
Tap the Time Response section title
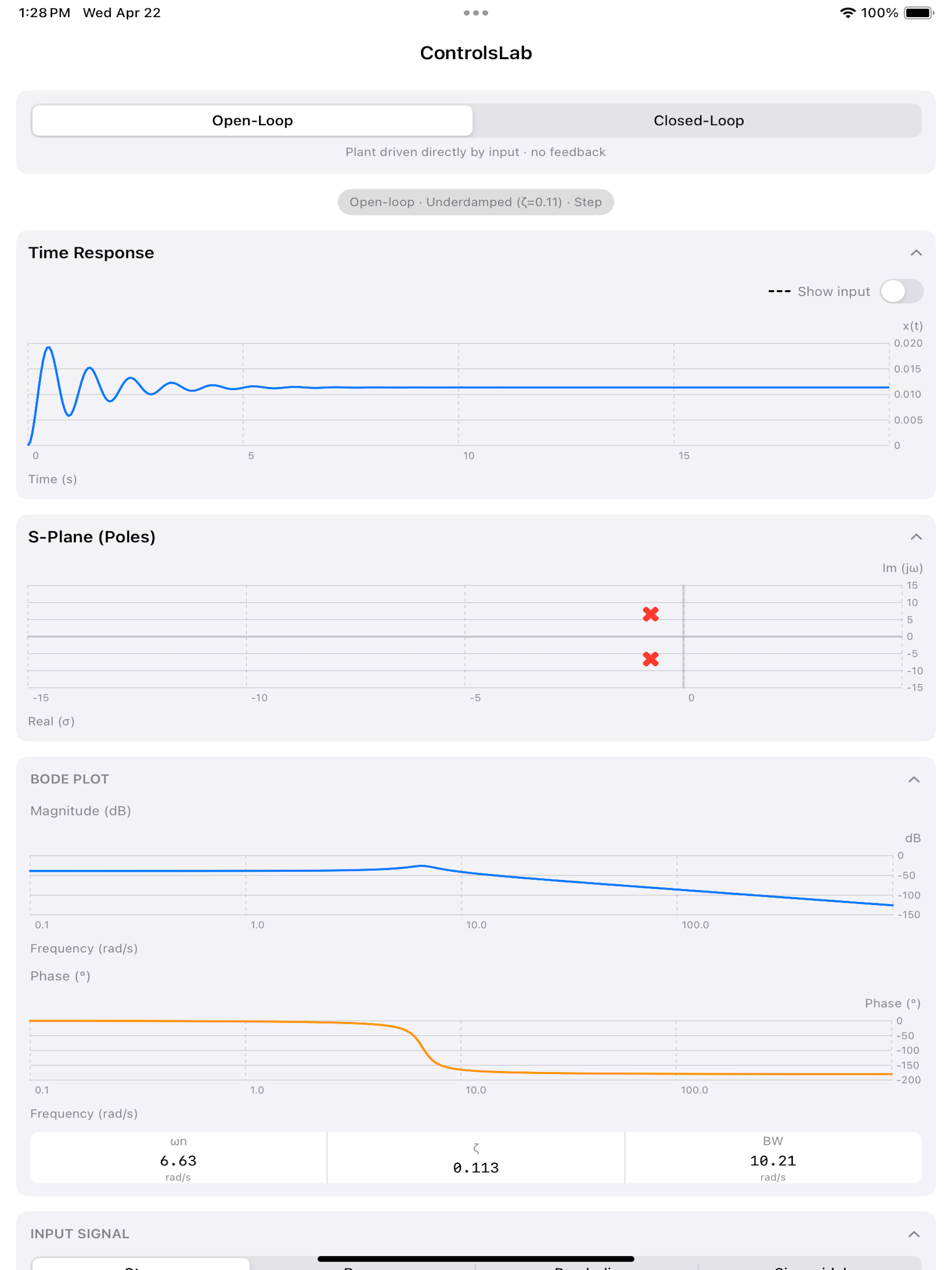tap(91, 252)
